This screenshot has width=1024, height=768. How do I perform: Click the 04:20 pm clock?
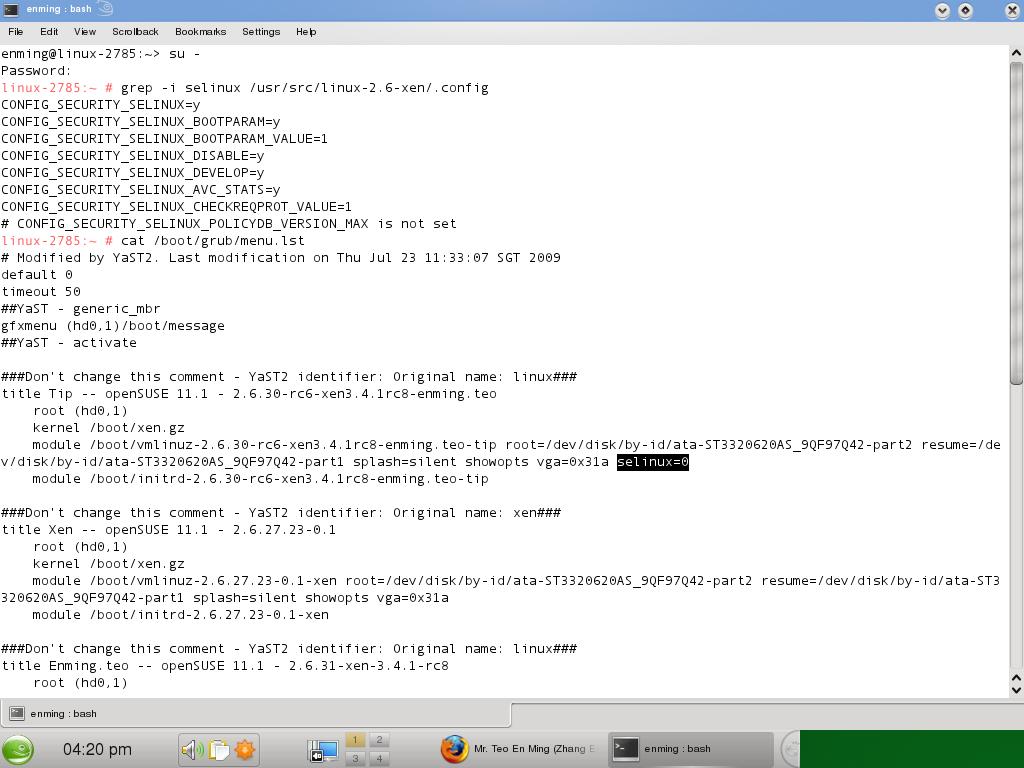click(x=97, y=750)
